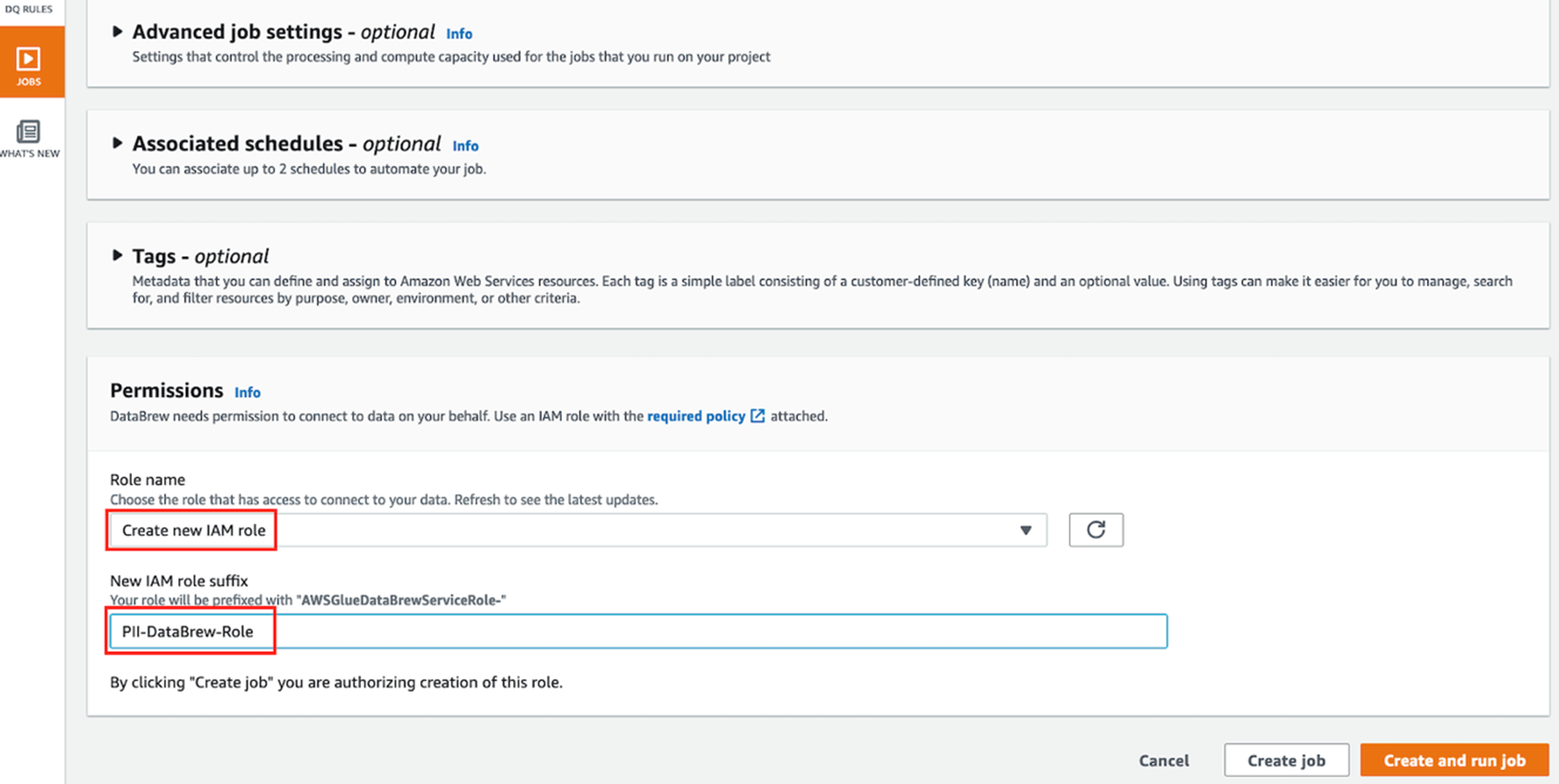Click the DQ Rules sidebar item

click(29, 9)
